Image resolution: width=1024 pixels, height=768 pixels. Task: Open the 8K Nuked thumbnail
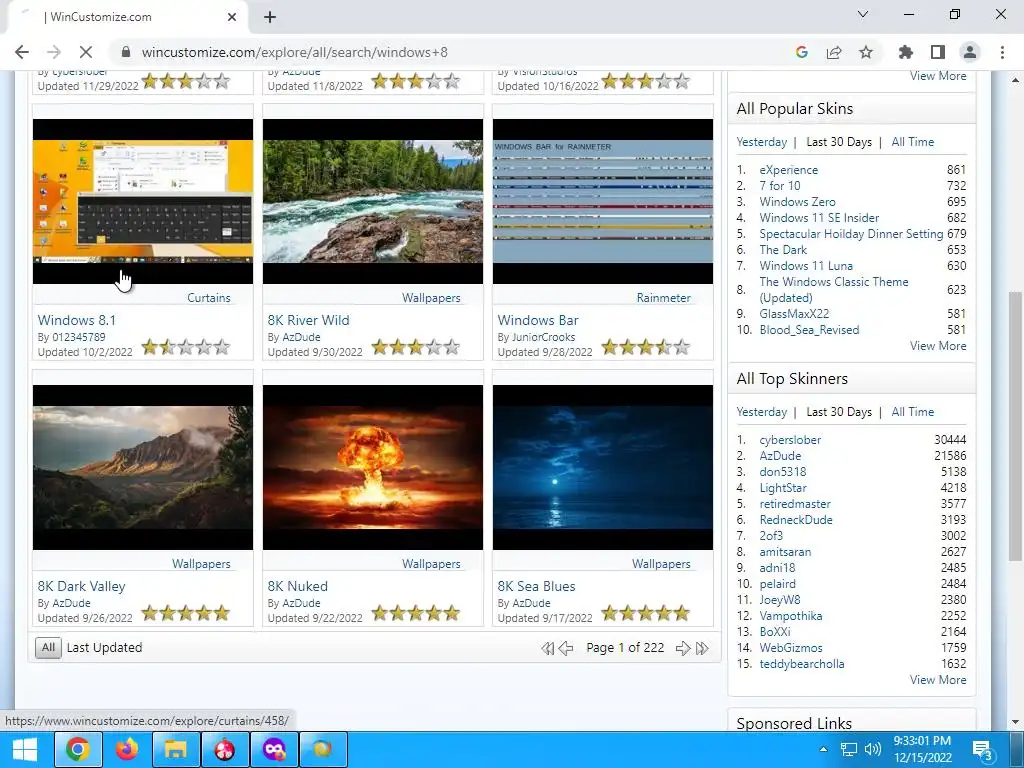373,467
